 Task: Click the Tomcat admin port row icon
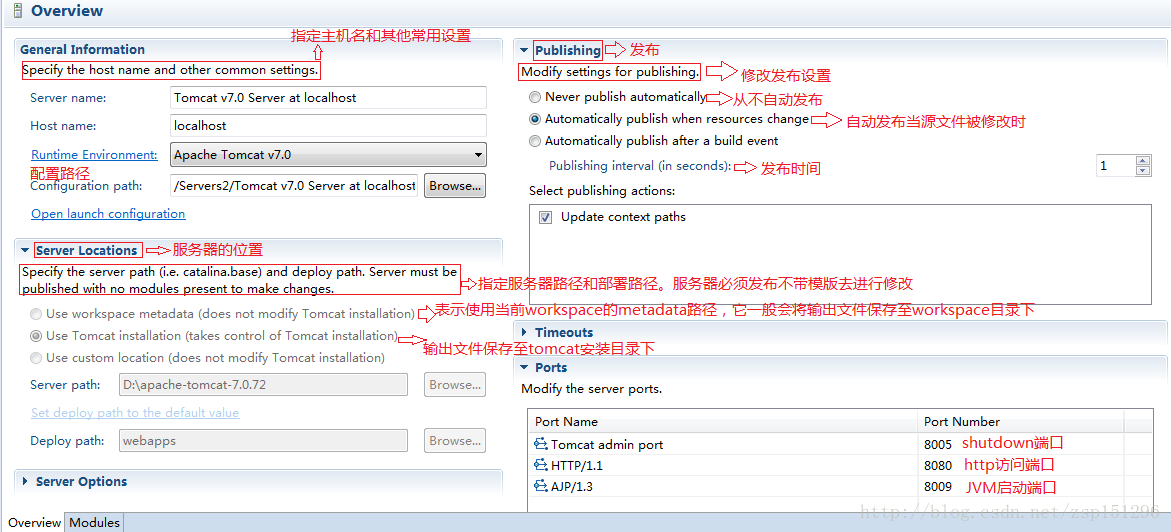[x=541, y=445]
